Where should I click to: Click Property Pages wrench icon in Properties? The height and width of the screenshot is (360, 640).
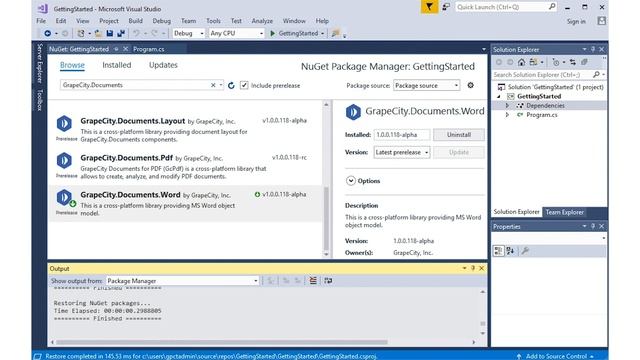525,251
